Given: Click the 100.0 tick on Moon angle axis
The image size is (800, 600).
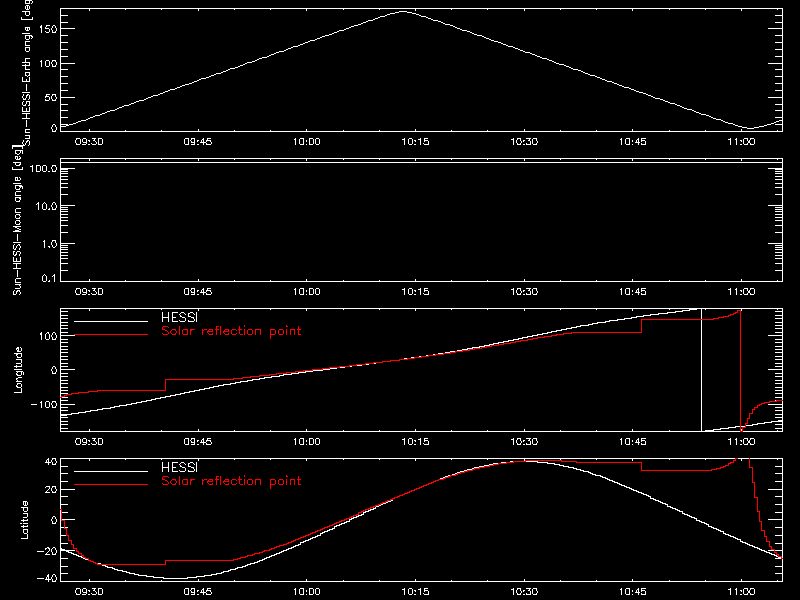Looking at the screenshot, I should 44,169.
